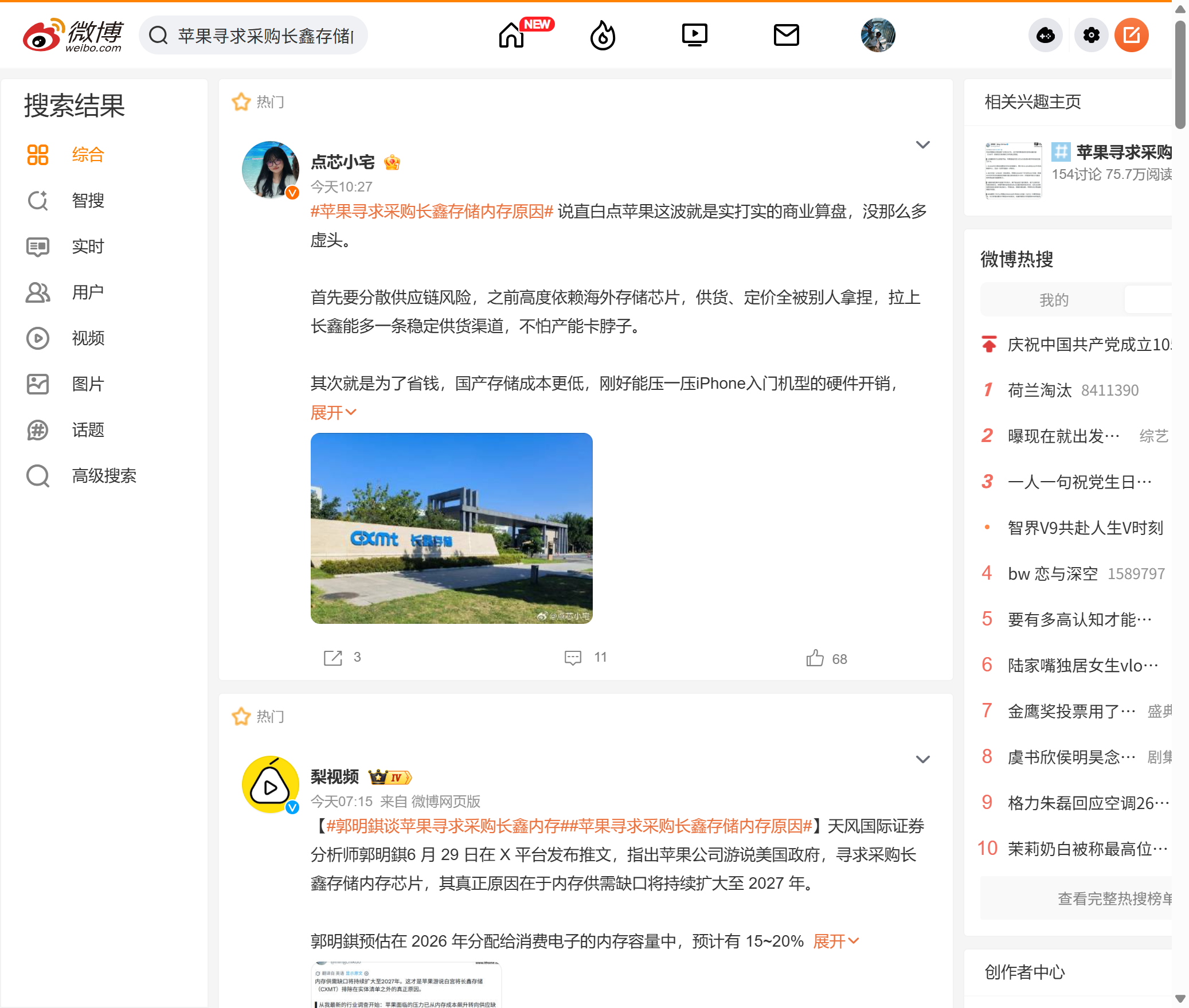Viewport: 1189px width, 1008px height.
Task: Open settings gear icon
Action: [1091, 35]
